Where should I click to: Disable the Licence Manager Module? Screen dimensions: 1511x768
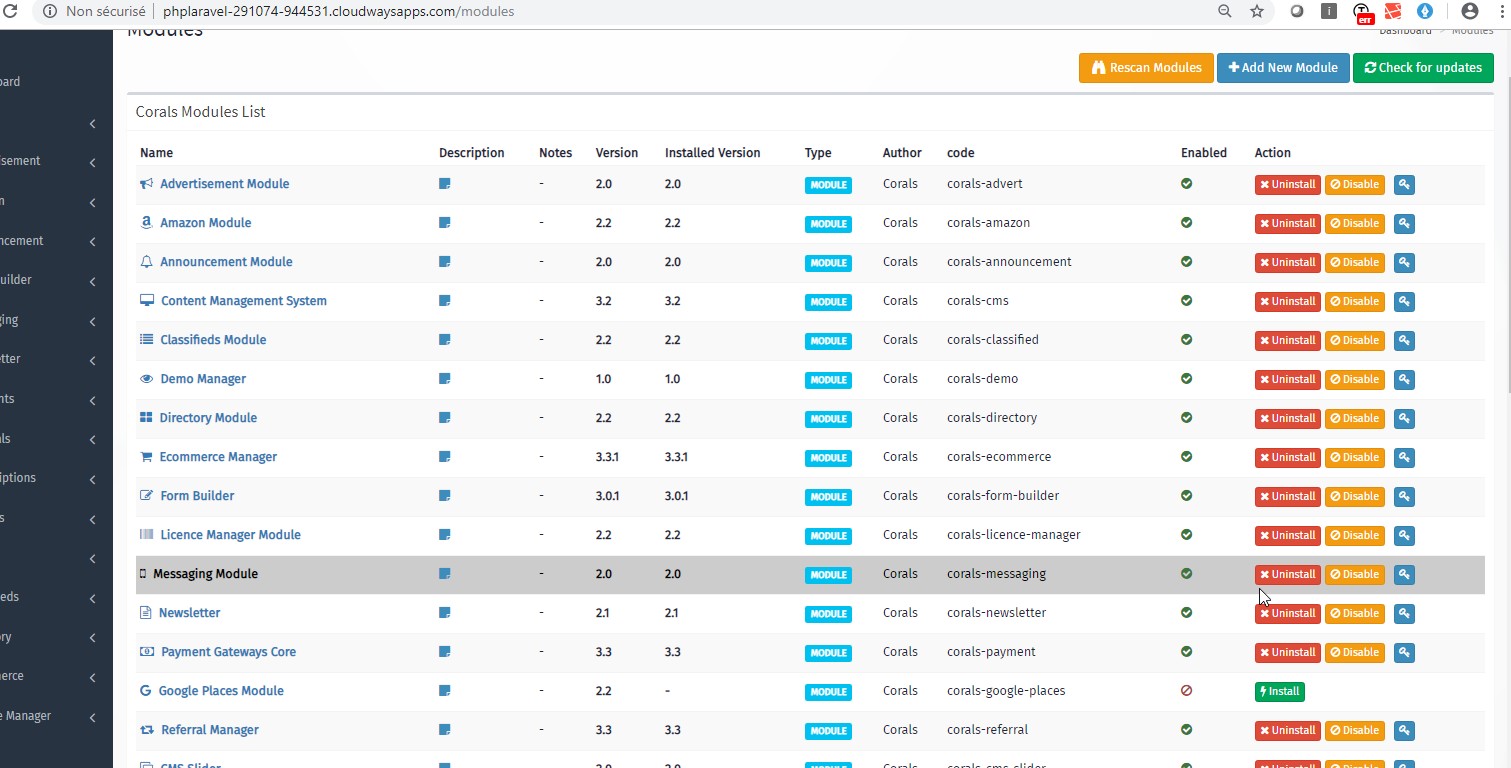(x=1355, y=535)
